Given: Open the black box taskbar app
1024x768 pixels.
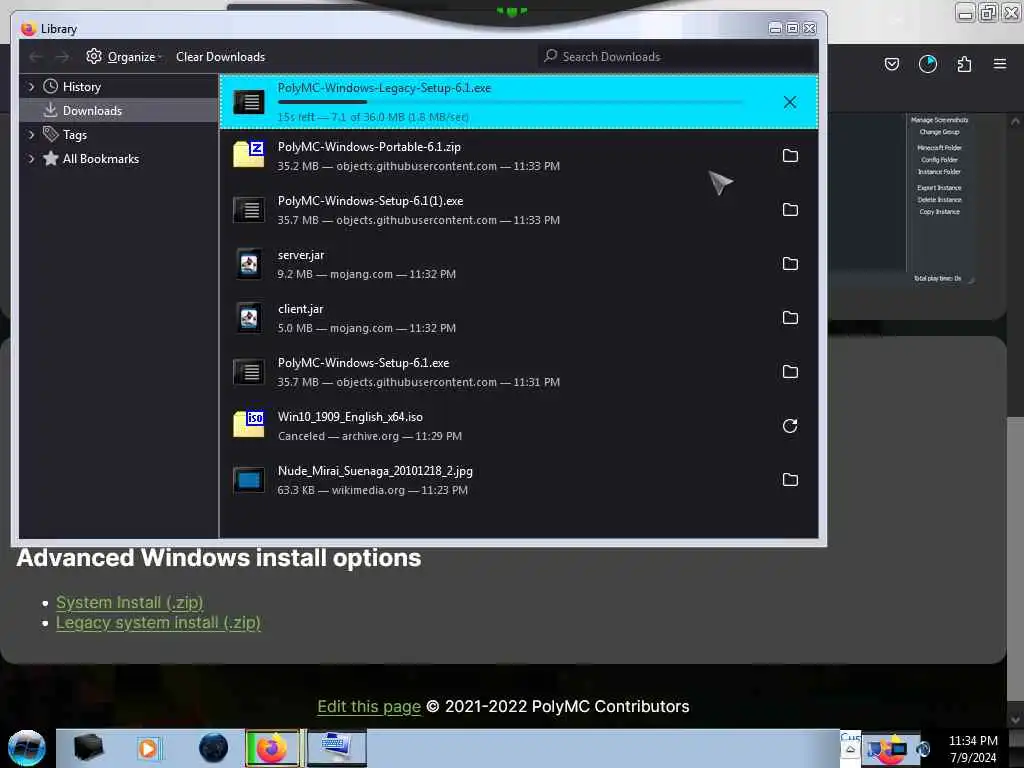Looking at the screenshot, I should click(89, 748).
